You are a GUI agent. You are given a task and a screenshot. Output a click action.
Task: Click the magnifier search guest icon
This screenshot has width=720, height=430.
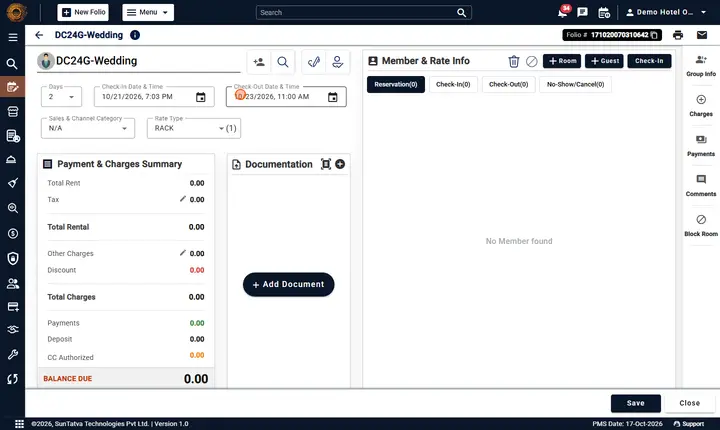[283, 62]
